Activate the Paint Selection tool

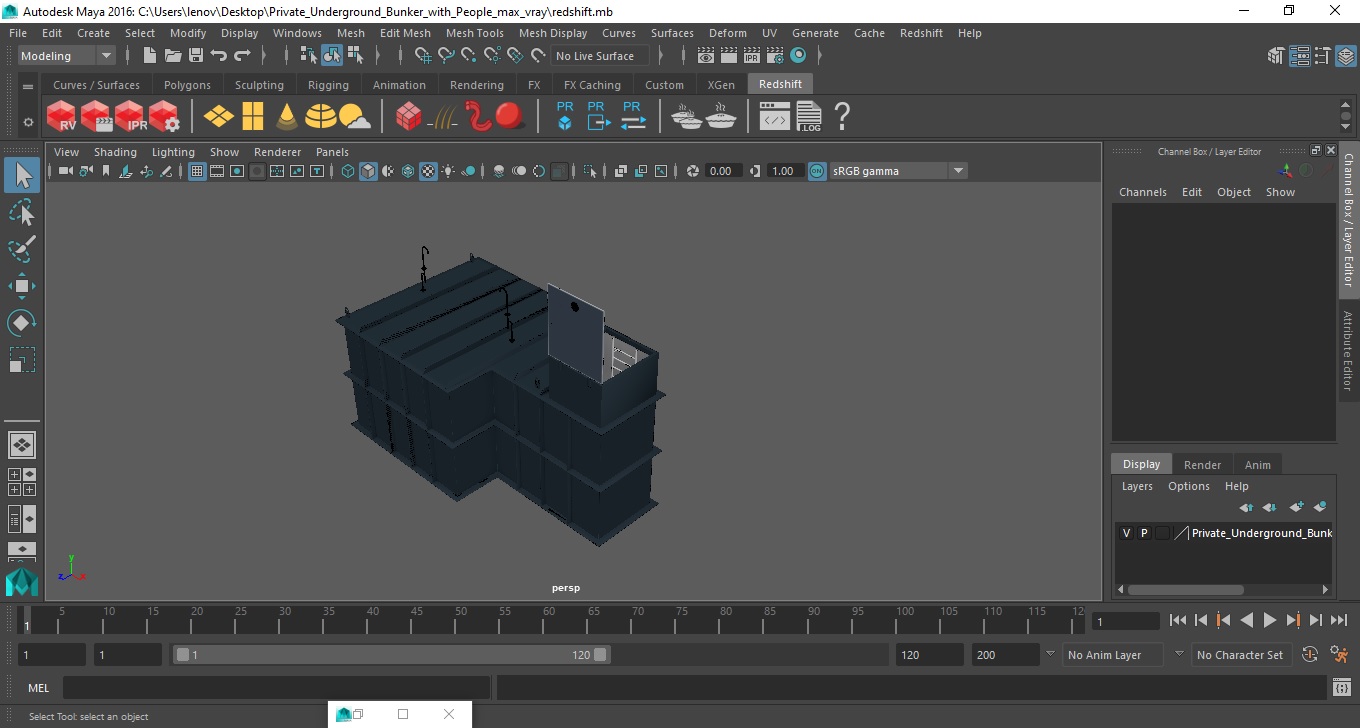click(x=22, y=249)
